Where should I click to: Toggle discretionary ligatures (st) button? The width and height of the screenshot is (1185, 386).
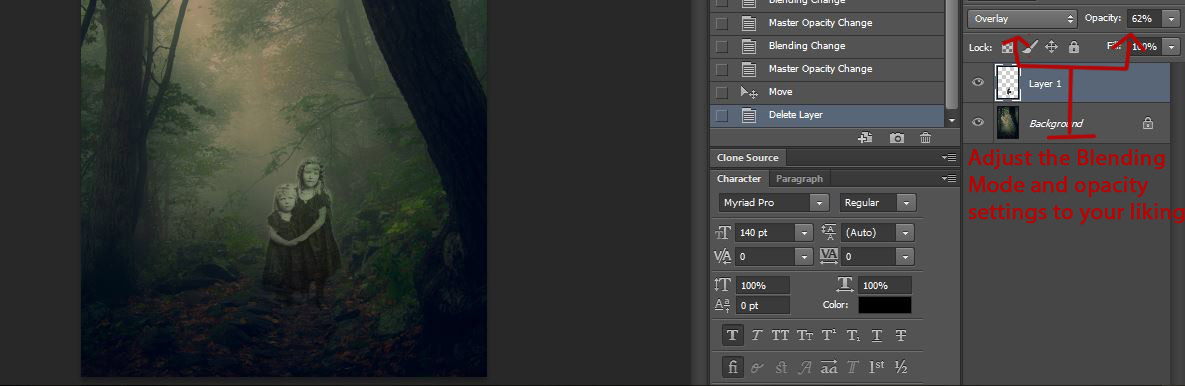click(781, 368)
